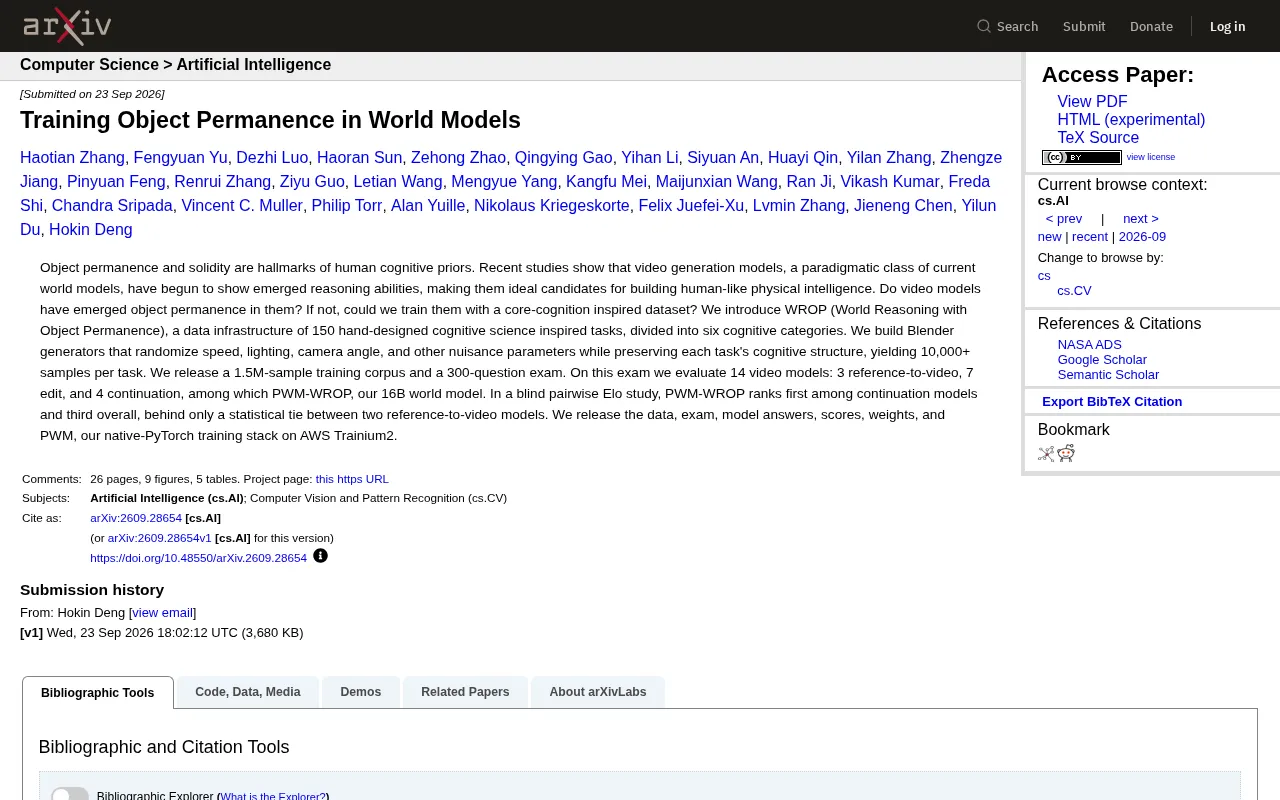Click Computer Science breadcrumb
1280x800 pixels.
coord(89,65)
